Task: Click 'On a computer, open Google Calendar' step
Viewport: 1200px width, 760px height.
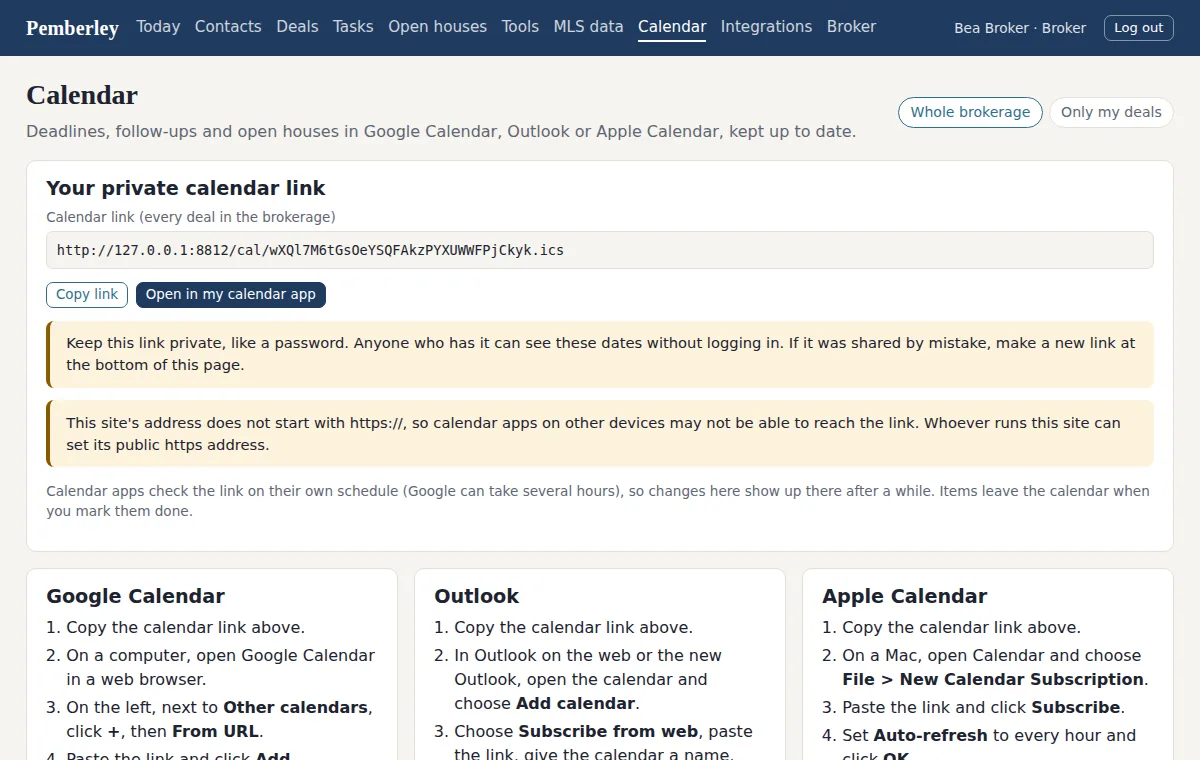Action: tap(220, 668)
